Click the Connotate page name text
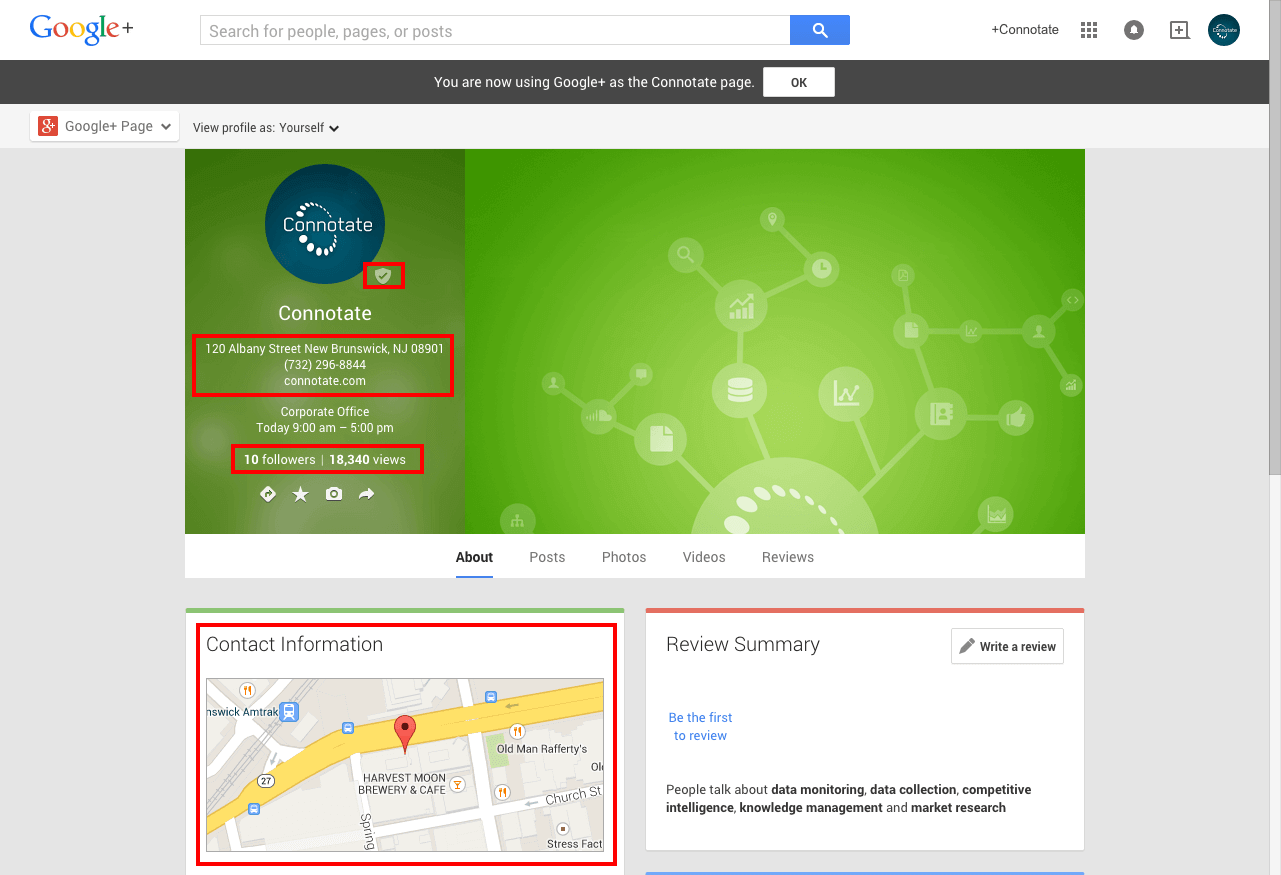This screenshot has width=1281, height=875. point(325,313)
